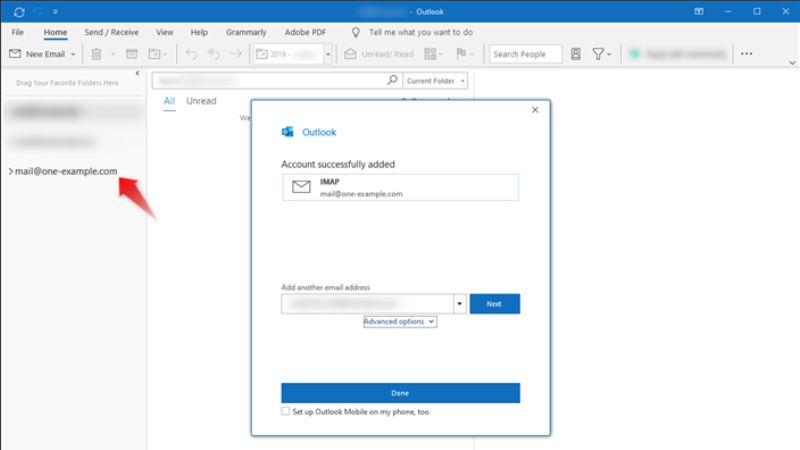The image size is (800, 450).
Task: Expand Advanced options in the dialog
Action: coord(399,321)
